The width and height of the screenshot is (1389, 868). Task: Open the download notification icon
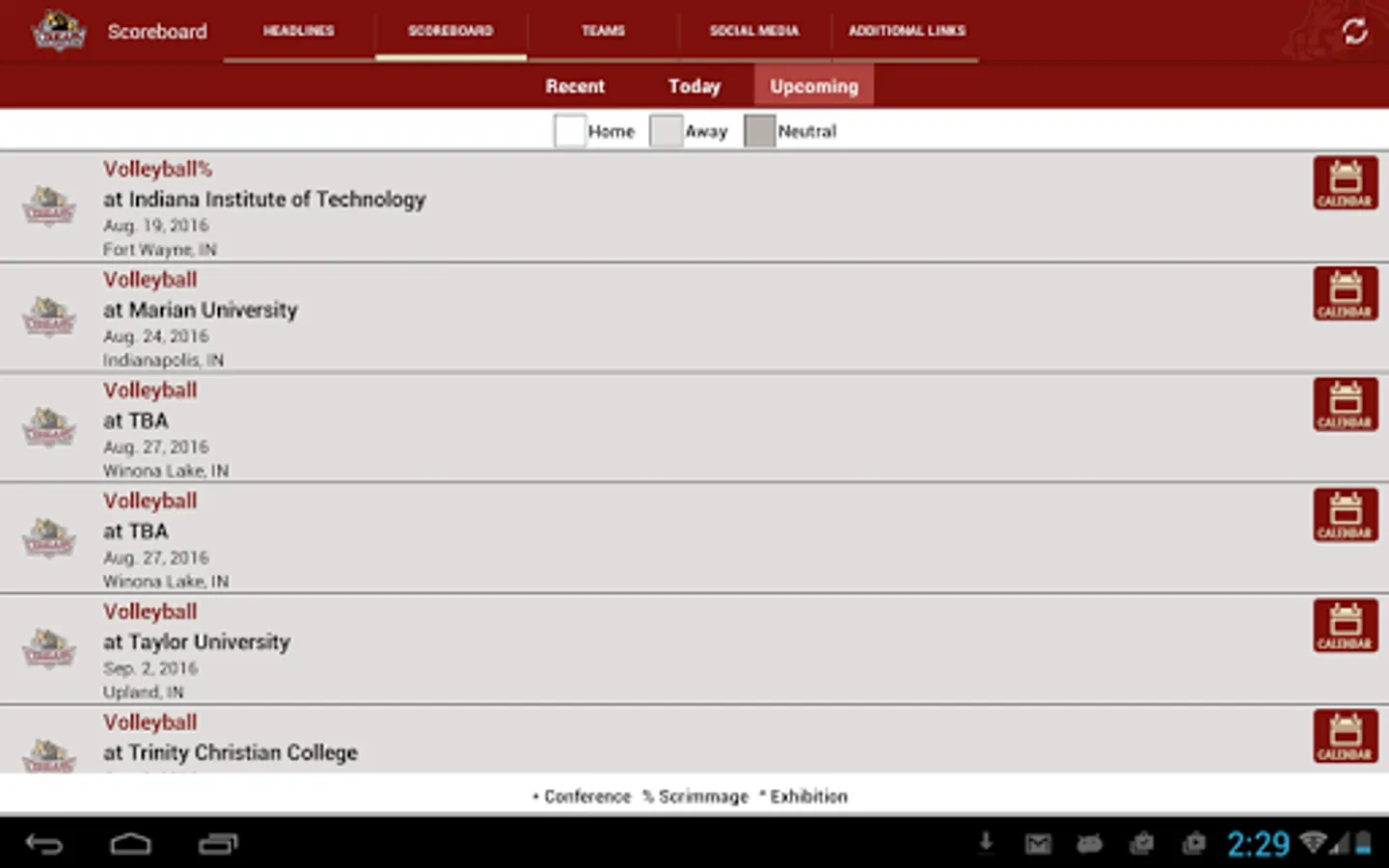tap(986, 844)
